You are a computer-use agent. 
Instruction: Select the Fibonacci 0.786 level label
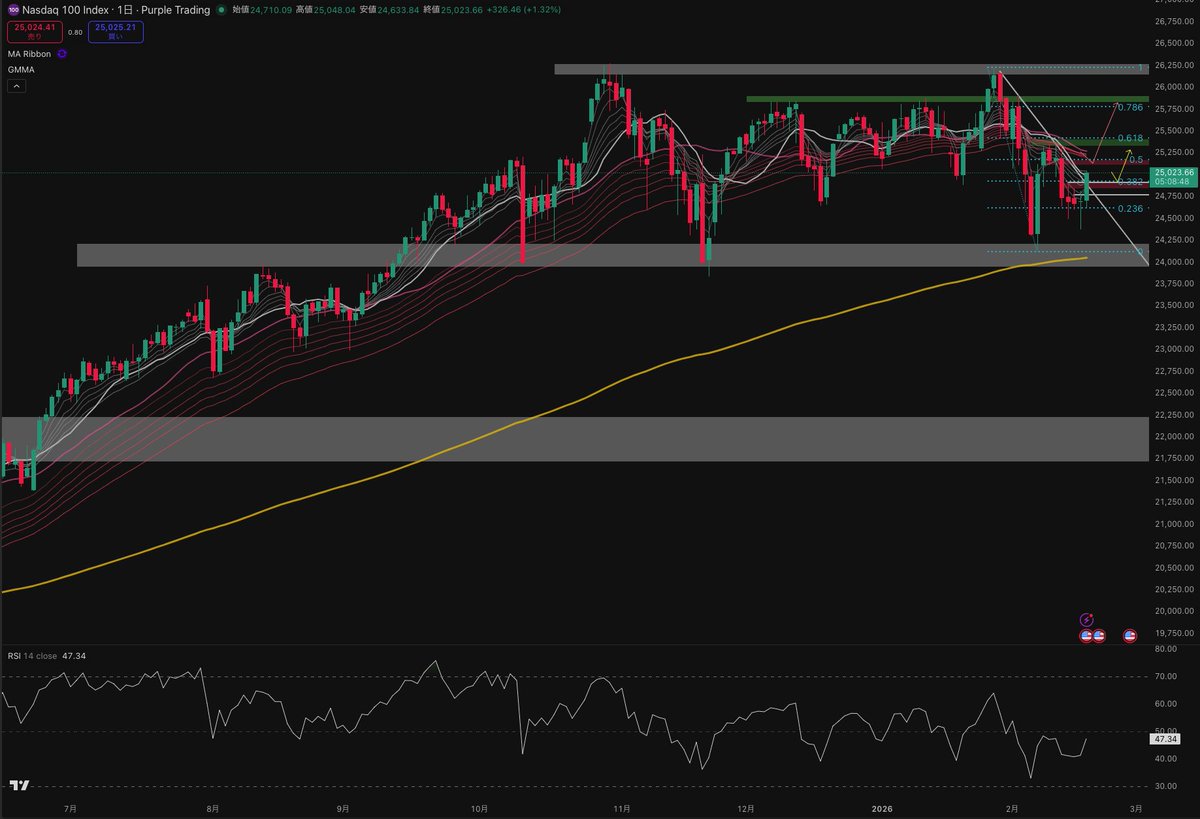pos(1130,106)
